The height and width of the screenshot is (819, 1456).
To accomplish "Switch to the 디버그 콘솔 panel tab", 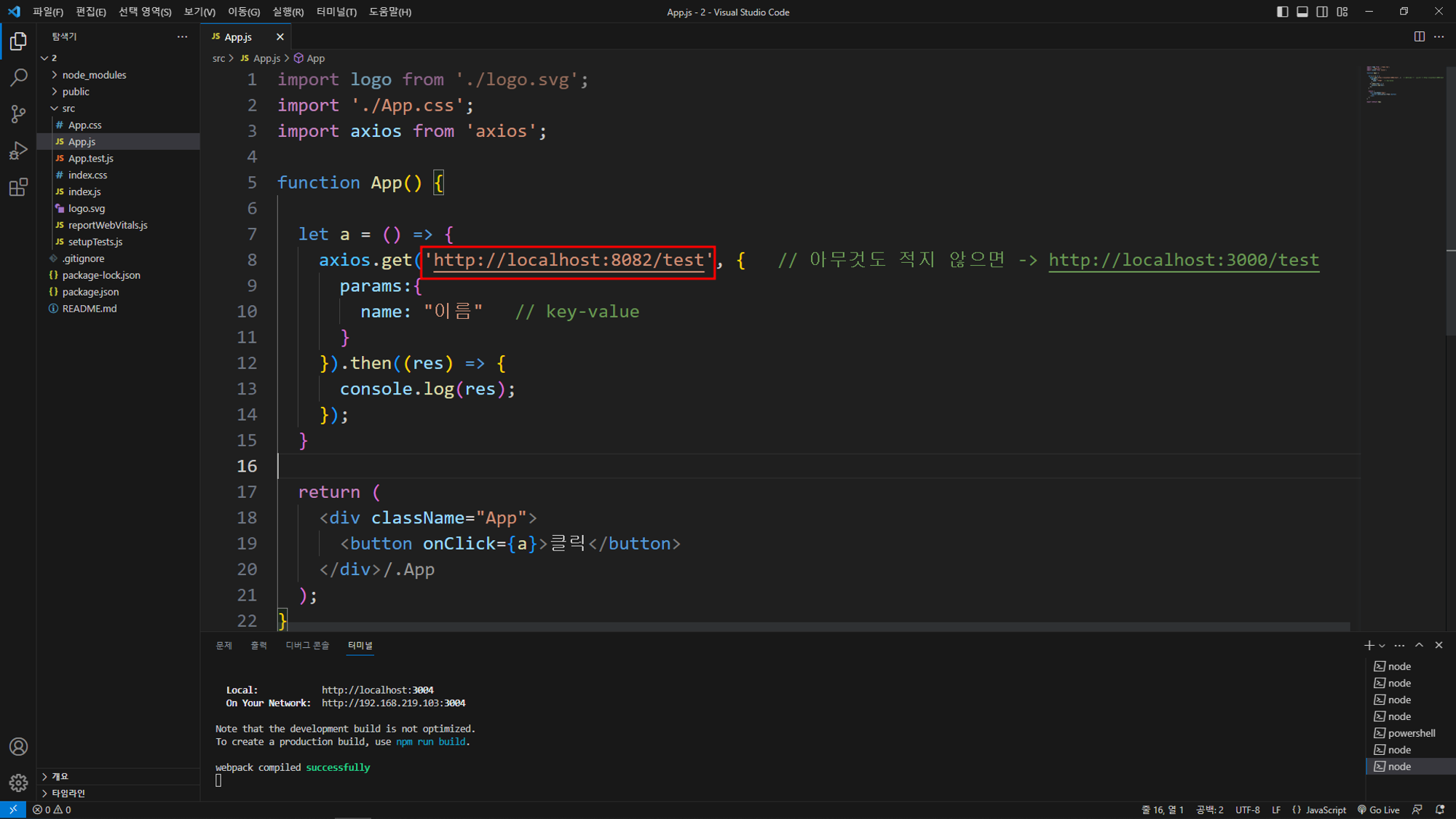I will pyautogui.click(x=307, y=646).
